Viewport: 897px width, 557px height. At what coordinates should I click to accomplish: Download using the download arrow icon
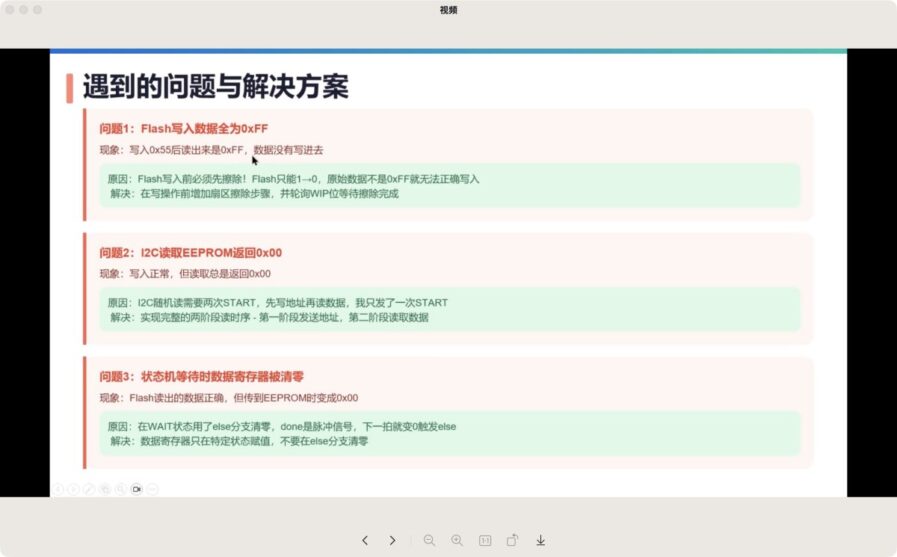[x=541, y=540]
